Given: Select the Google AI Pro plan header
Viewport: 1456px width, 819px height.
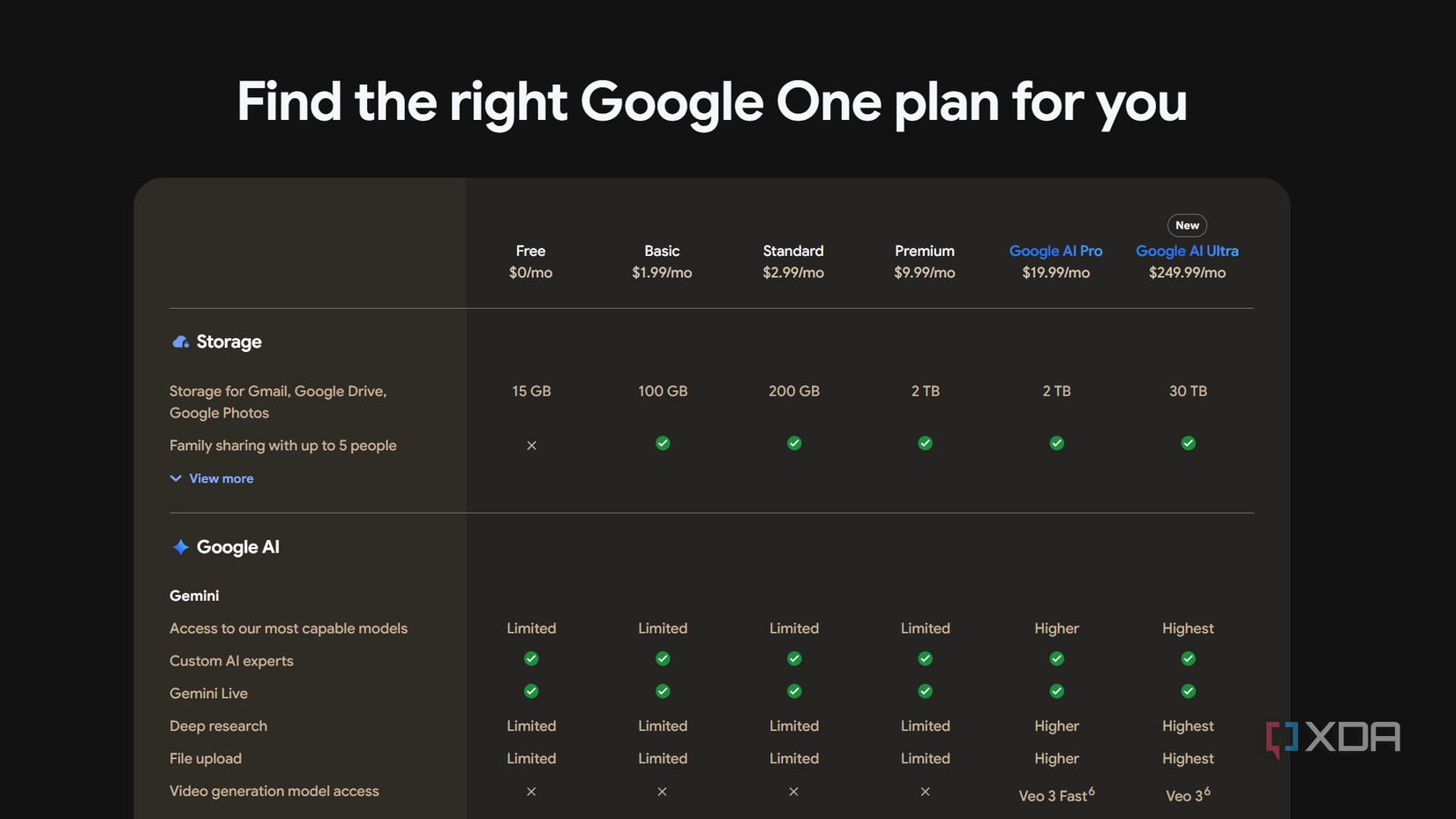Looking at the screenshot, I should pyautogui.click(x=1056, y=251).
